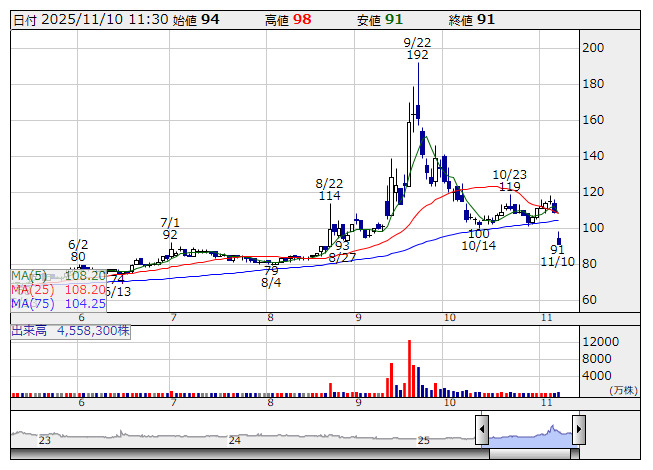Click the tallest red volume bar
653x470 pixels.
coord(409,368)
